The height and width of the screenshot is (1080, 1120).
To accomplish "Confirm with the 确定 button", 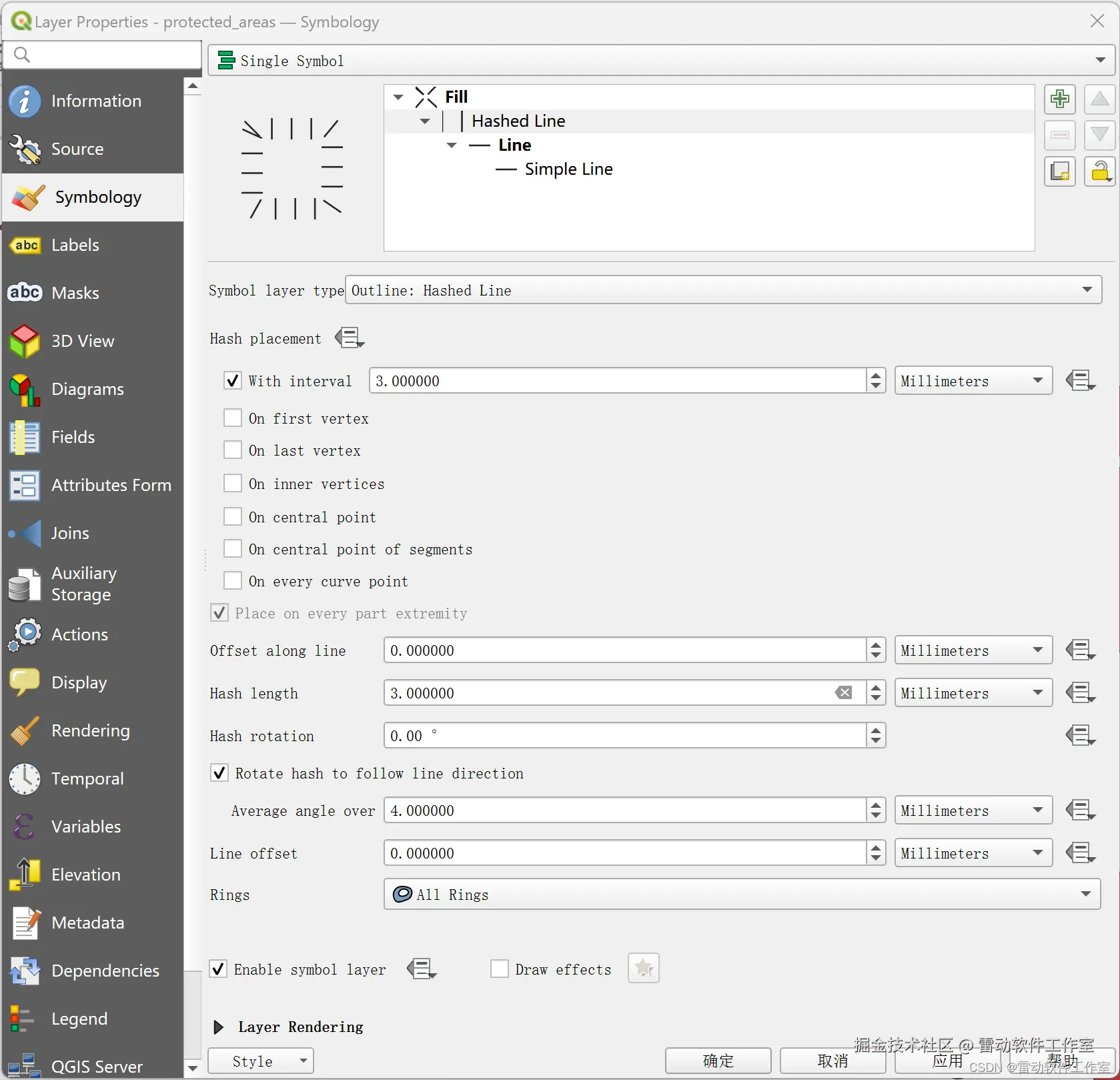I will (718, 1061).
